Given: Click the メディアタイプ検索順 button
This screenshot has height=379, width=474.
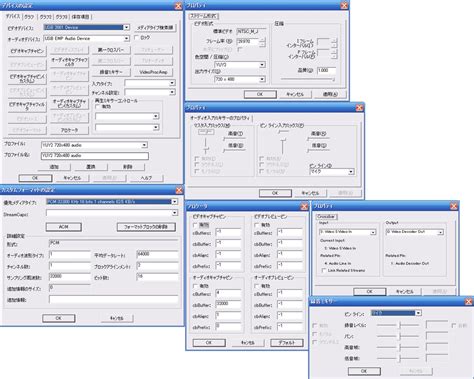Looking at the screenshot, I should (x=155, y=28).
